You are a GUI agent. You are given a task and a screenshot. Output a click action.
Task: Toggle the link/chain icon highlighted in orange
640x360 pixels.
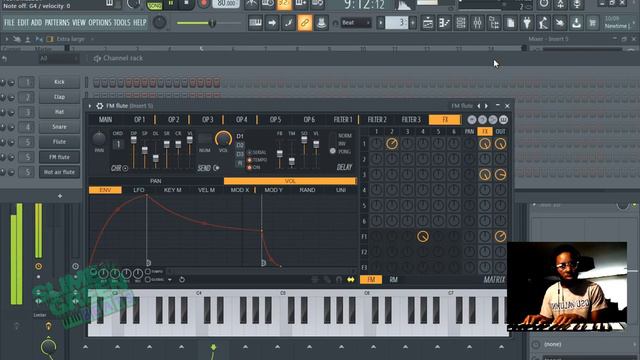pos(304,23)
